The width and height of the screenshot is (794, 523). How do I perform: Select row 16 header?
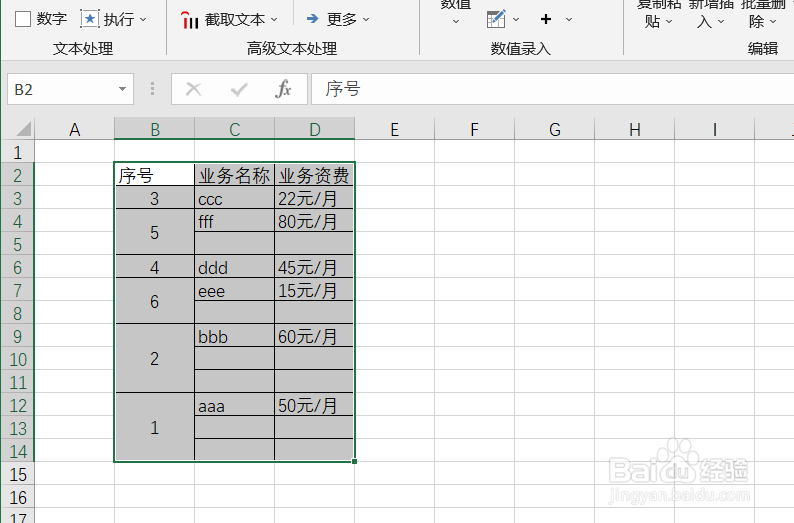click(x=18, y=497)
